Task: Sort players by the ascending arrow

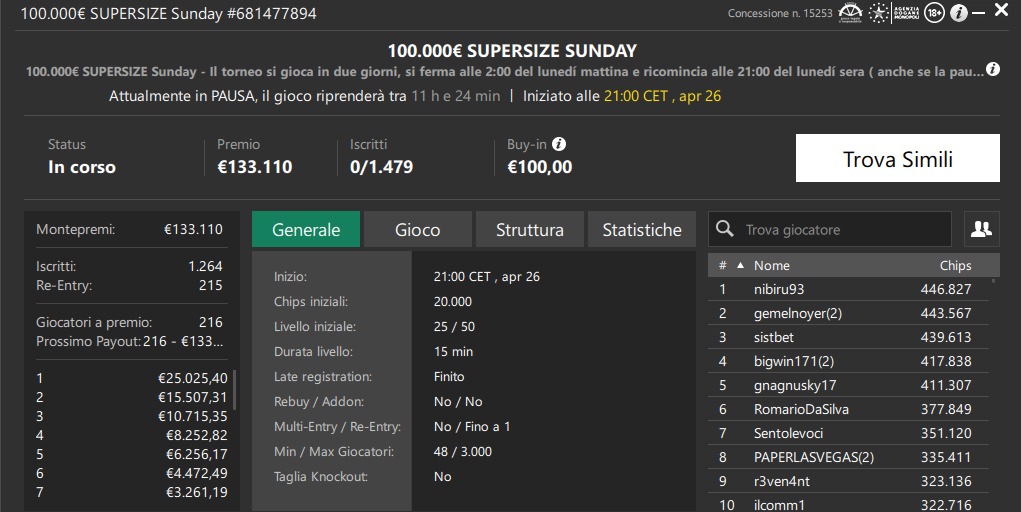Action: coord(740,265)
